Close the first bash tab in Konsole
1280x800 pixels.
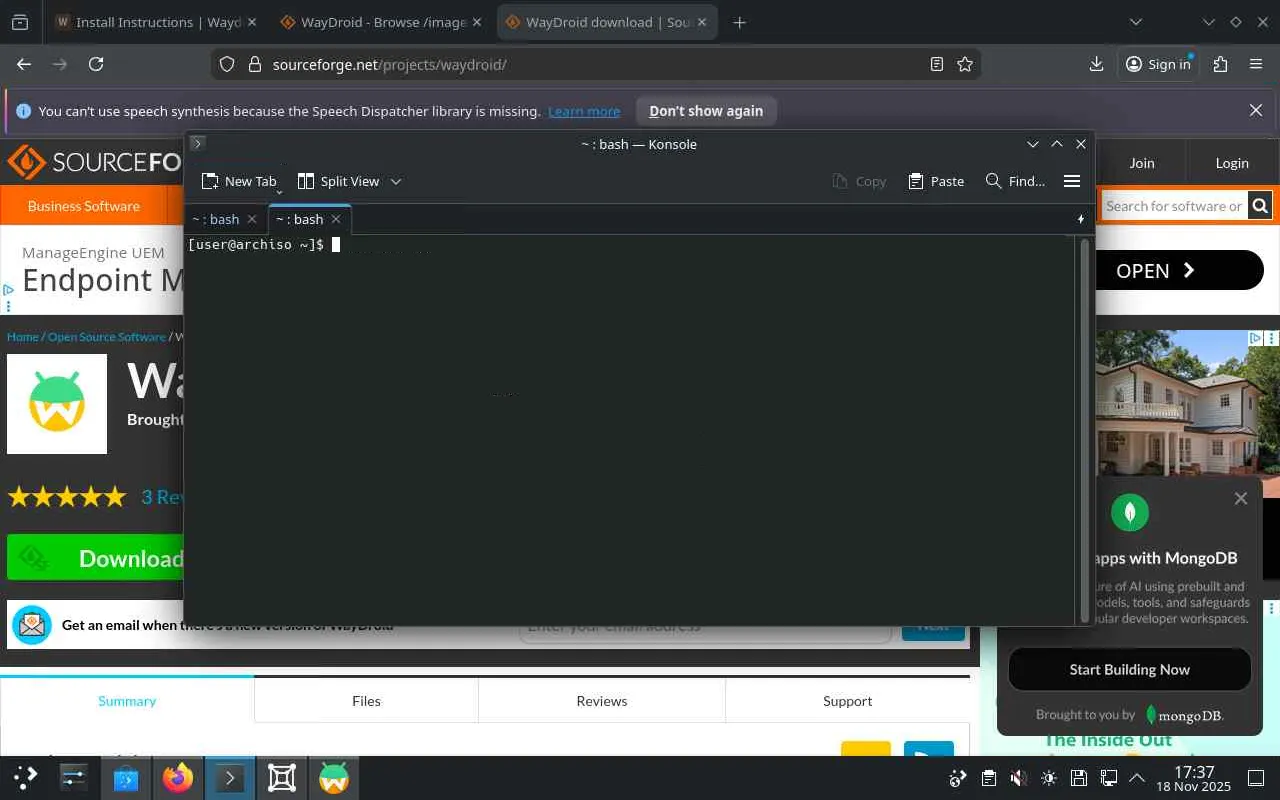252,219
